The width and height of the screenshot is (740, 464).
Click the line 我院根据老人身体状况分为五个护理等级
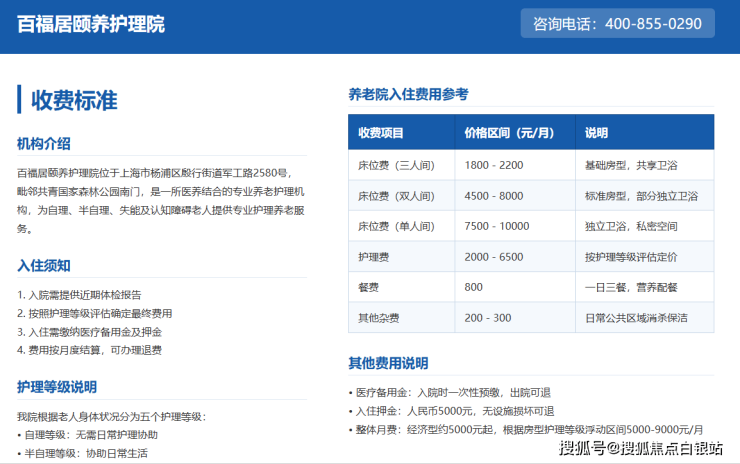point(111,417)
